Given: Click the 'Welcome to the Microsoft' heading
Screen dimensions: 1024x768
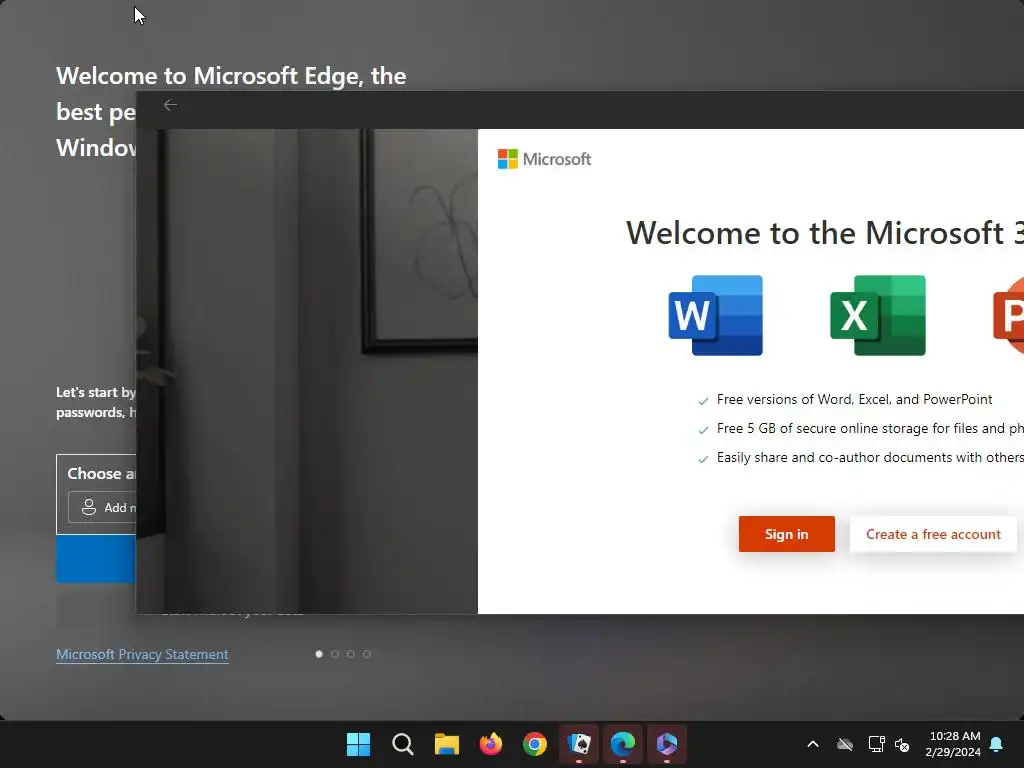Looking at the screenshot, I should [825, 232].
